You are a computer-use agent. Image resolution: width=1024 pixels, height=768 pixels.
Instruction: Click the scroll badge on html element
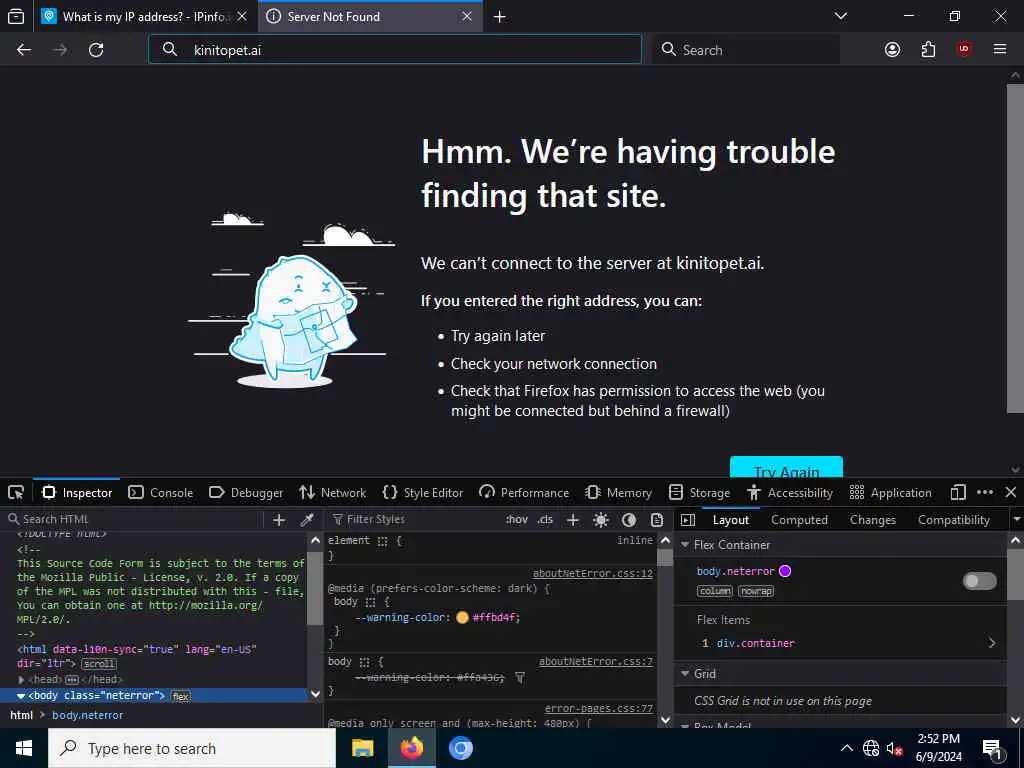click(99, 664)
